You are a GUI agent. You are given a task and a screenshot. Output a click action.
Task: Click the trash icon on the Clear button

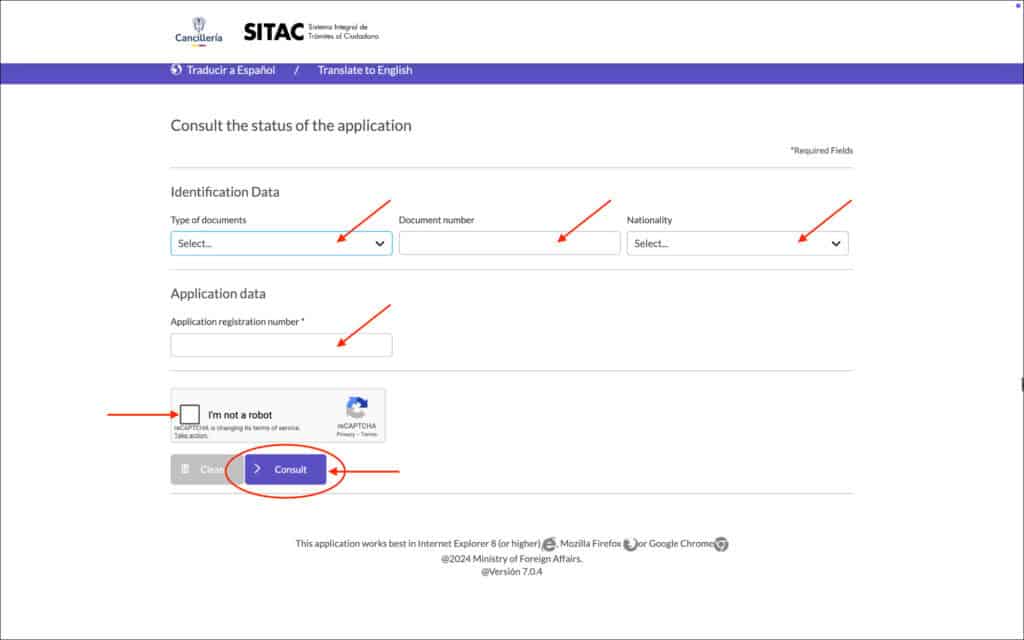[x=187, y=469]
